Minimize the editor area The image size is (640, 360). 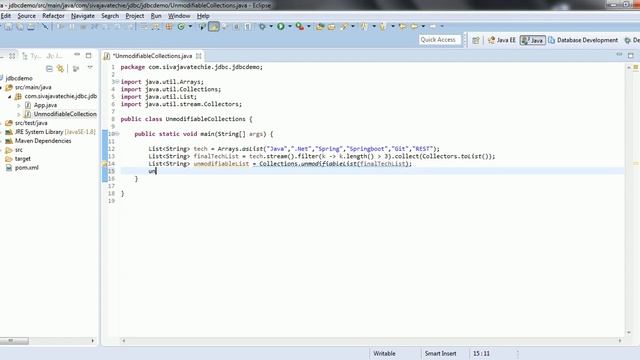point(619,55)
